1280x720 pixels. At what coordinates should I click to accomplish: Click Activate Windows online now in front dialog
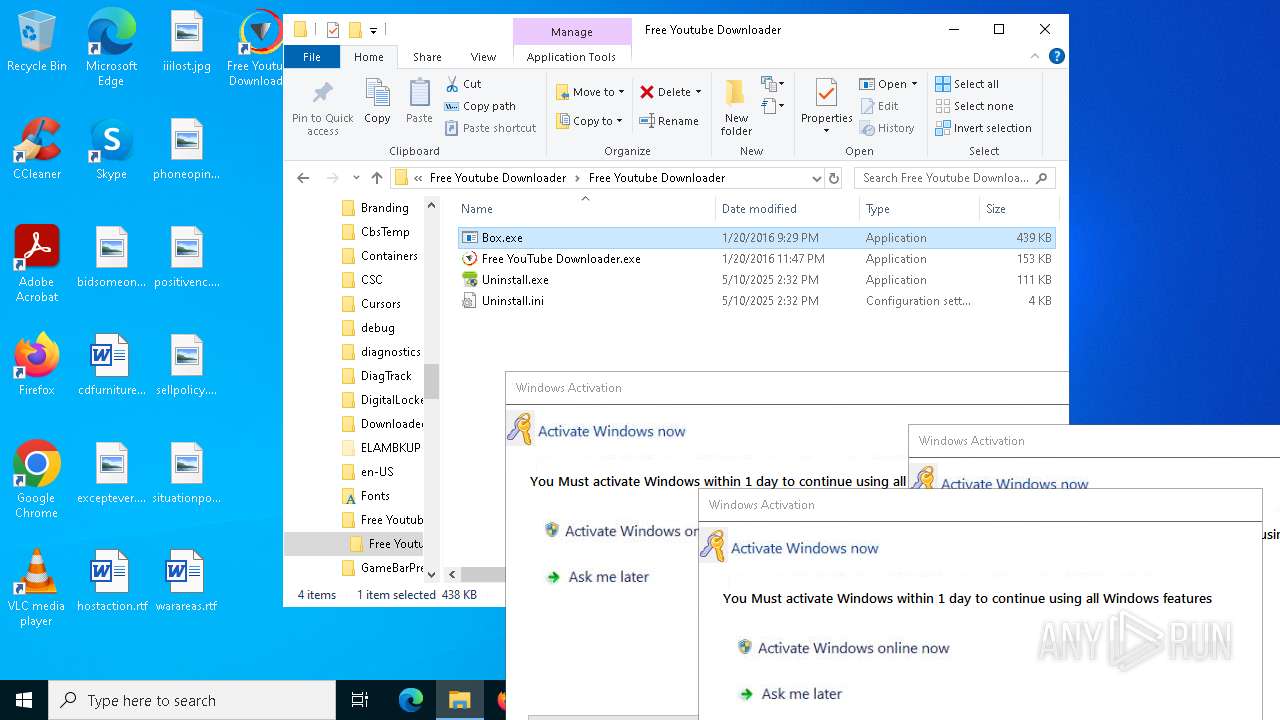point(843,648)
